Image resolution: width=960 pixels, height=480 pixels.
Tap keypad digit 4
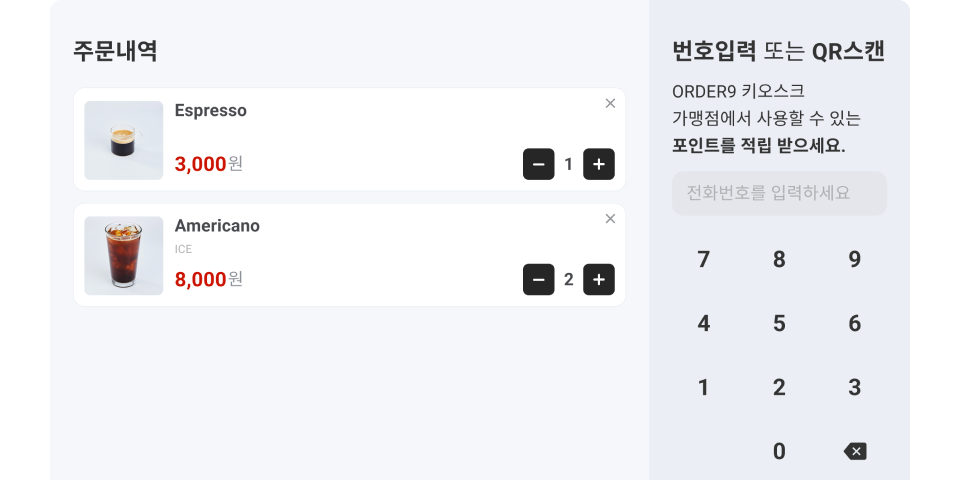(704, 323)
